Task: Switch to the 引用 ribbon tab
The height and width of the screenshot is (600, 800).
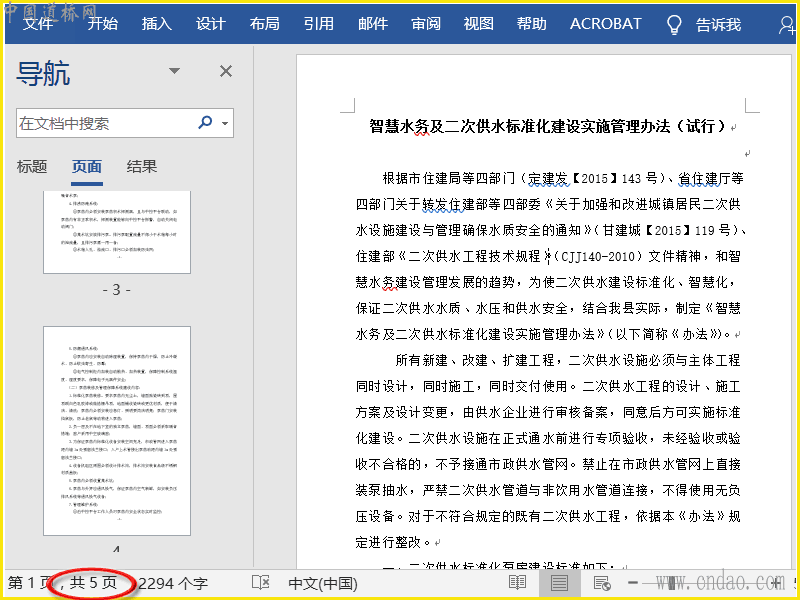Action: 318,23
